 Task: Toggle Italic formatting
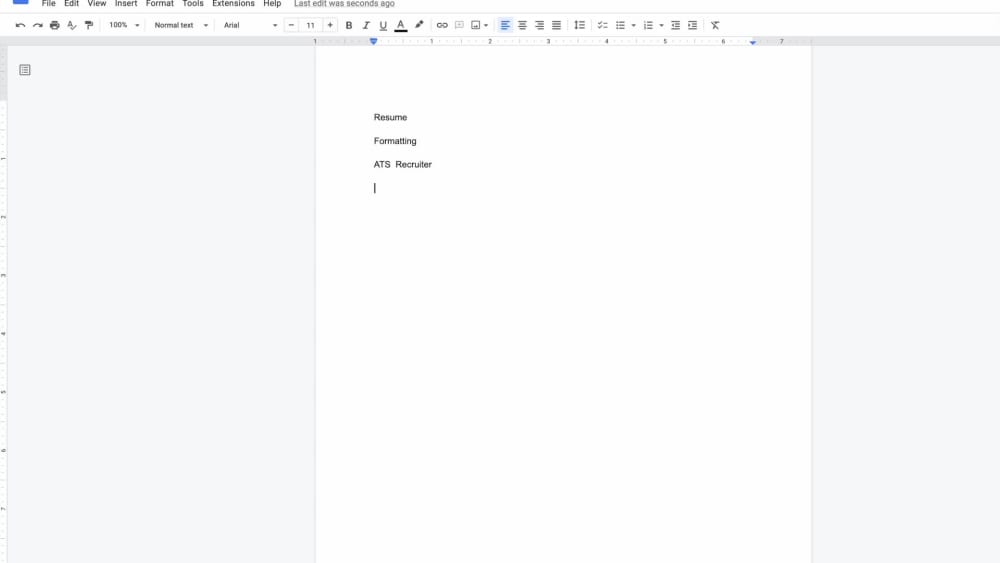(x=366, y=26)
